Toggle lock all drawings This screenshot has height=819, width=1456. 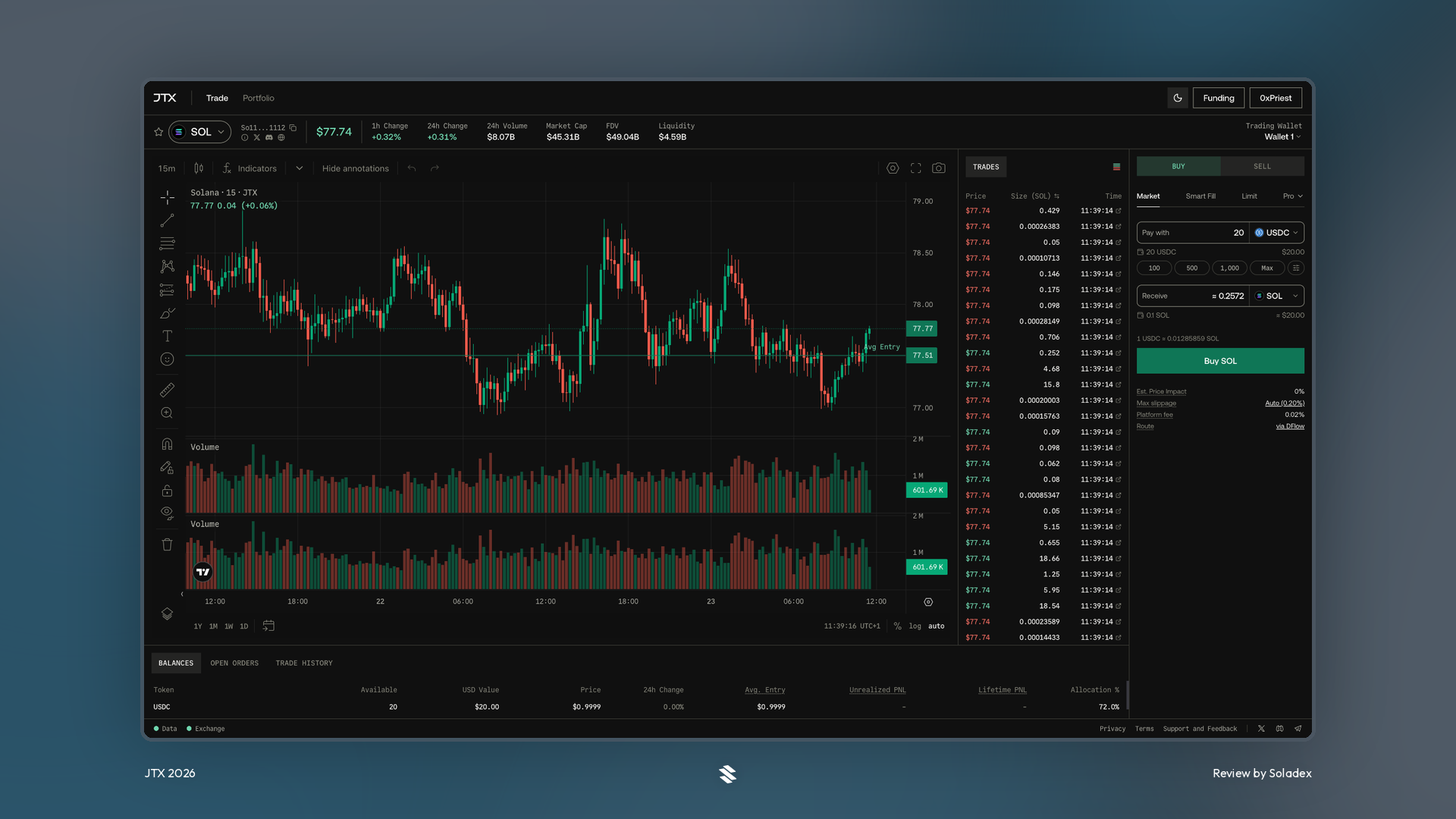[168, 491]
